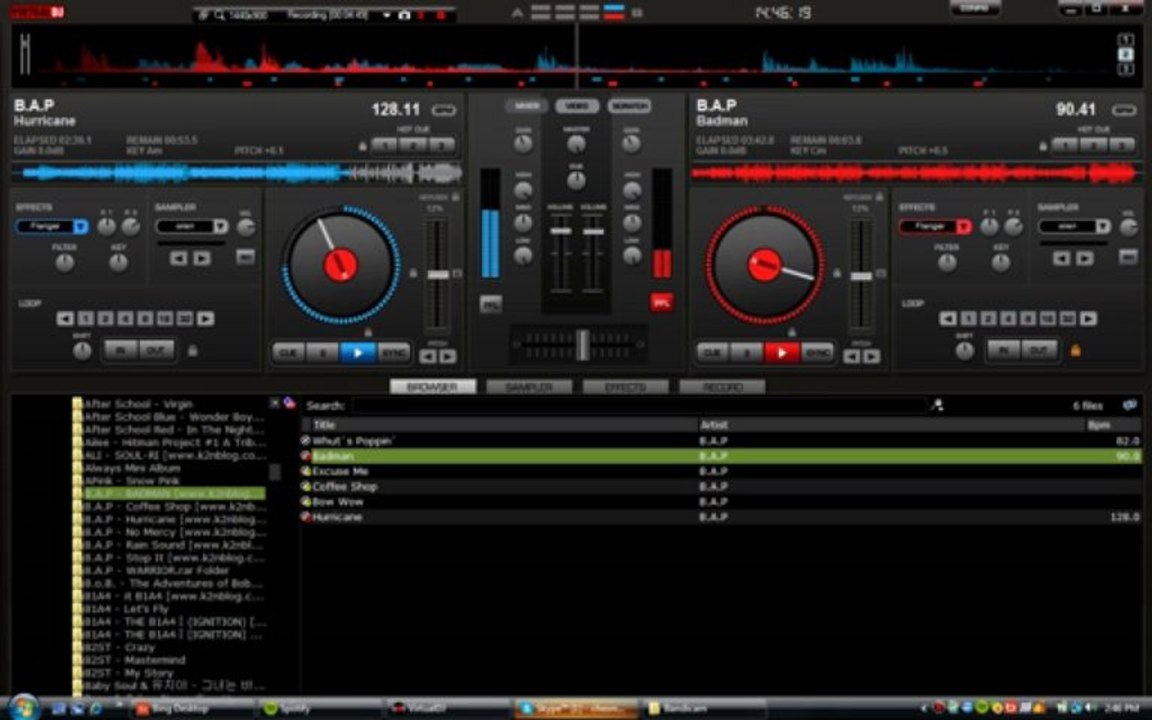Trigger hot cue 1 on left deck
The height and width of the screenshot is (720, 1152).
384,145
